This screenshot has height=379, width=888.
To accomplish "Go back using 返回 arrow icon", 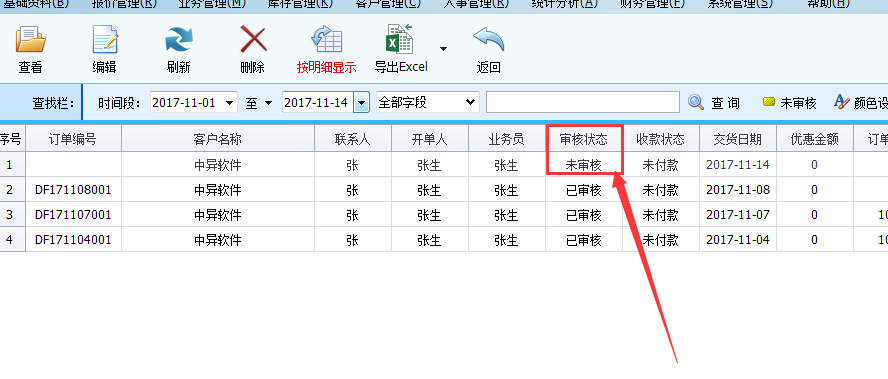I will point(488,40).
